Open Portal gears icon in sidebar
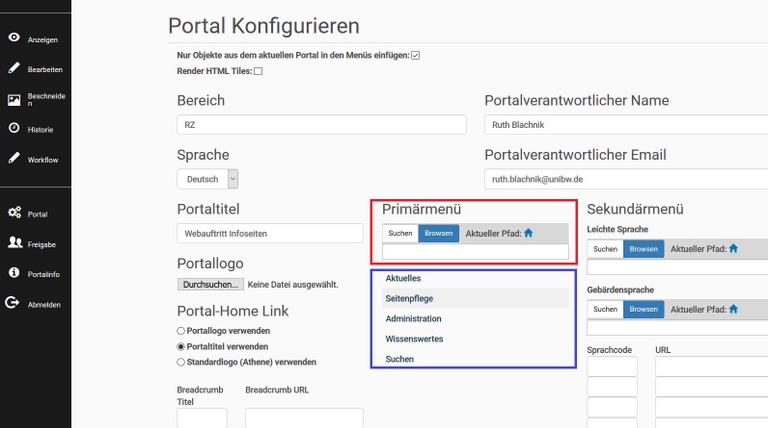This screenshot has width=768, height=428. click(15, 213)
